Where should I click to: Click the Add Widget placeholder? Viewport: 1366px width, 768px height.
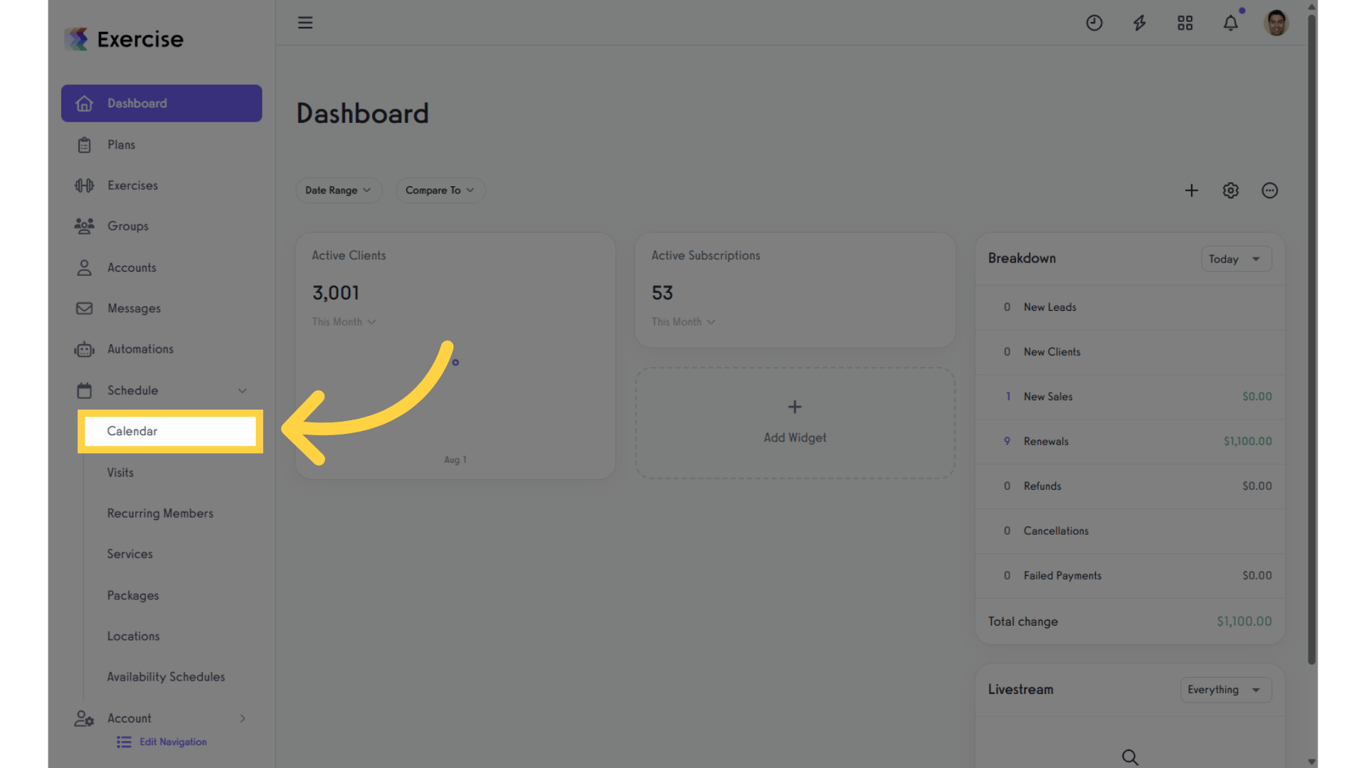pyautogui.click(x=795, y=422)
